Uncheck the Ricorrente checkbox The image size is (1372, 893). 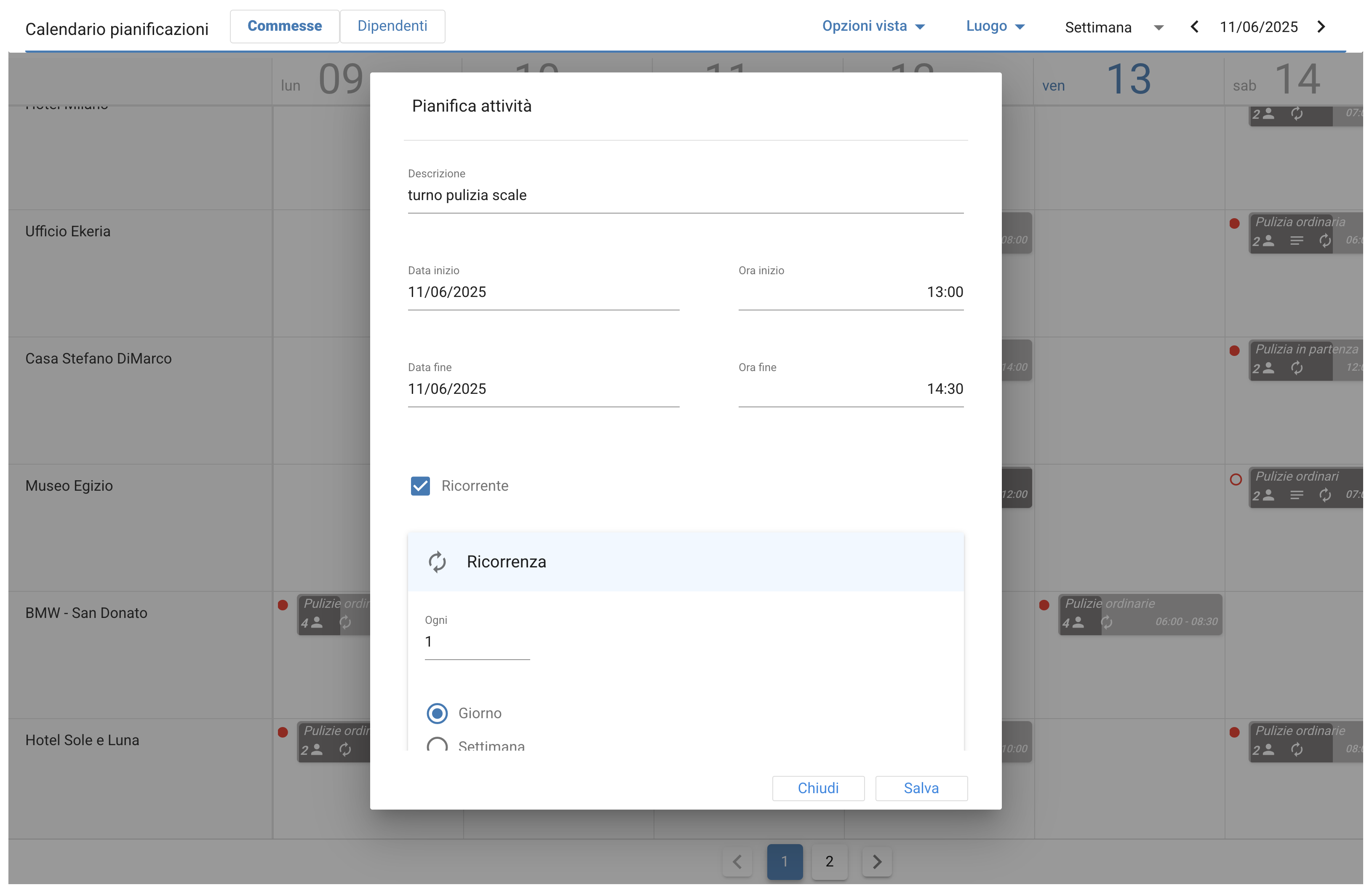(420, 485)
